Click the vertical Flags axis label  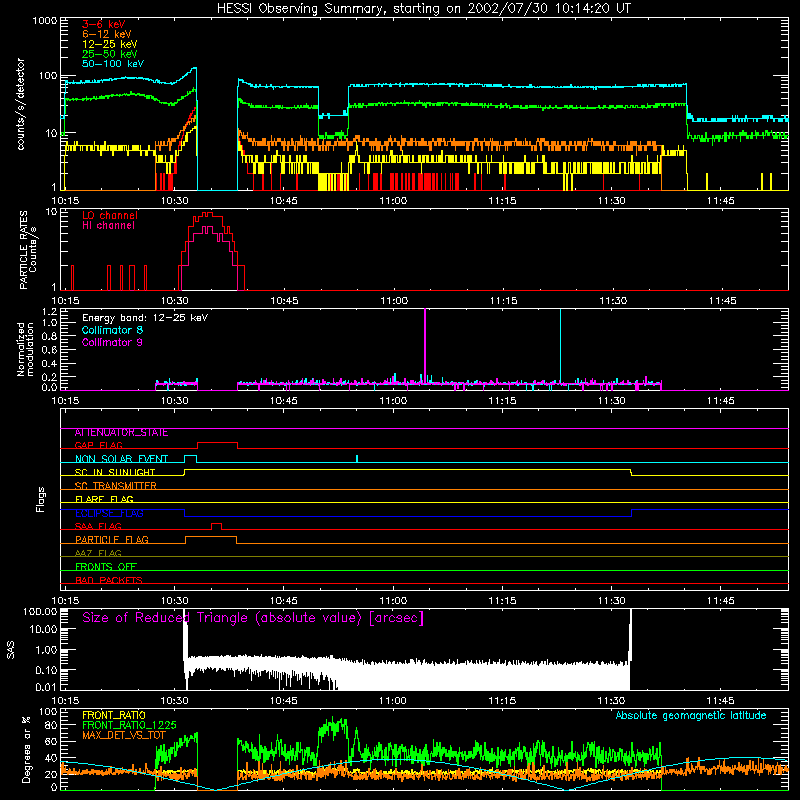tap(41, 499)
